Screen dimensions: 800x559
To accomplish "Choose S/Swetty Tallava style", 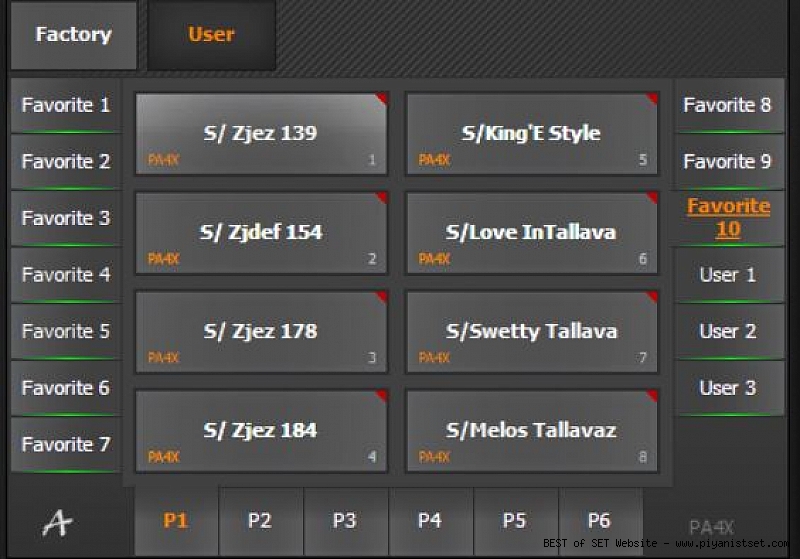I will 531,332.
